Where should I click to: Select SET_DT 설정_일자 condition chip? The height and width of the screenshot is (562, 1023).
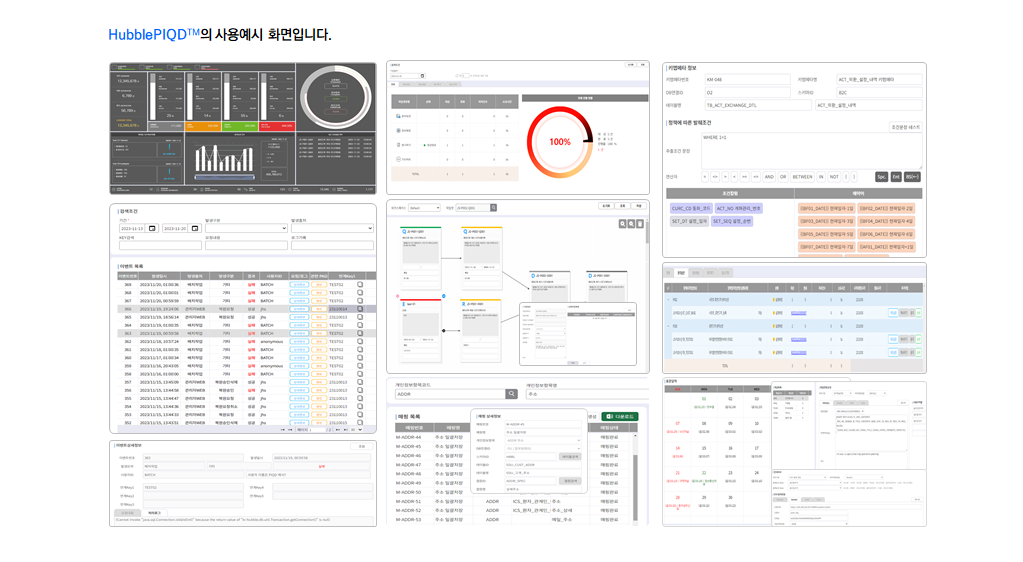pyautogui.click(x=689, y=221)
